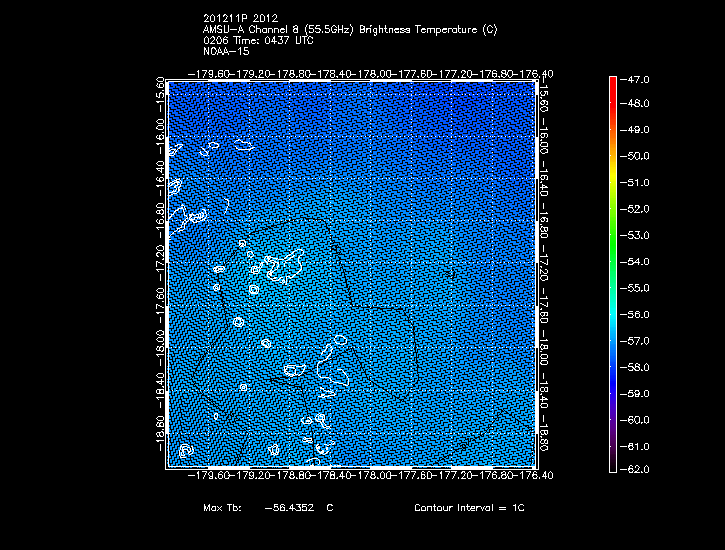
Task: Click the -179.60 longitude label on top axis
Action: coord(210,73)
